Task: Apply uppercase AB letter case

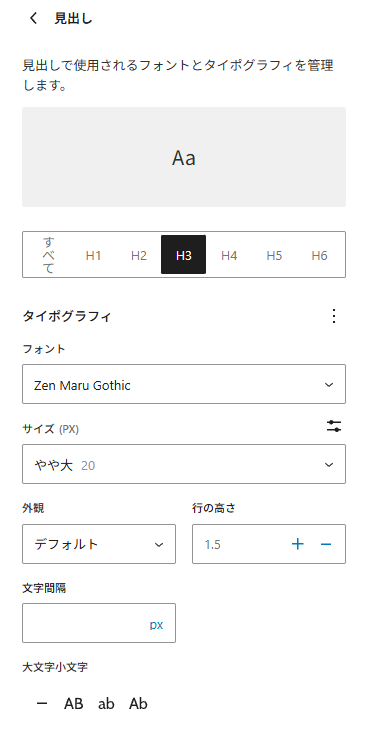Action: (73, 703)
